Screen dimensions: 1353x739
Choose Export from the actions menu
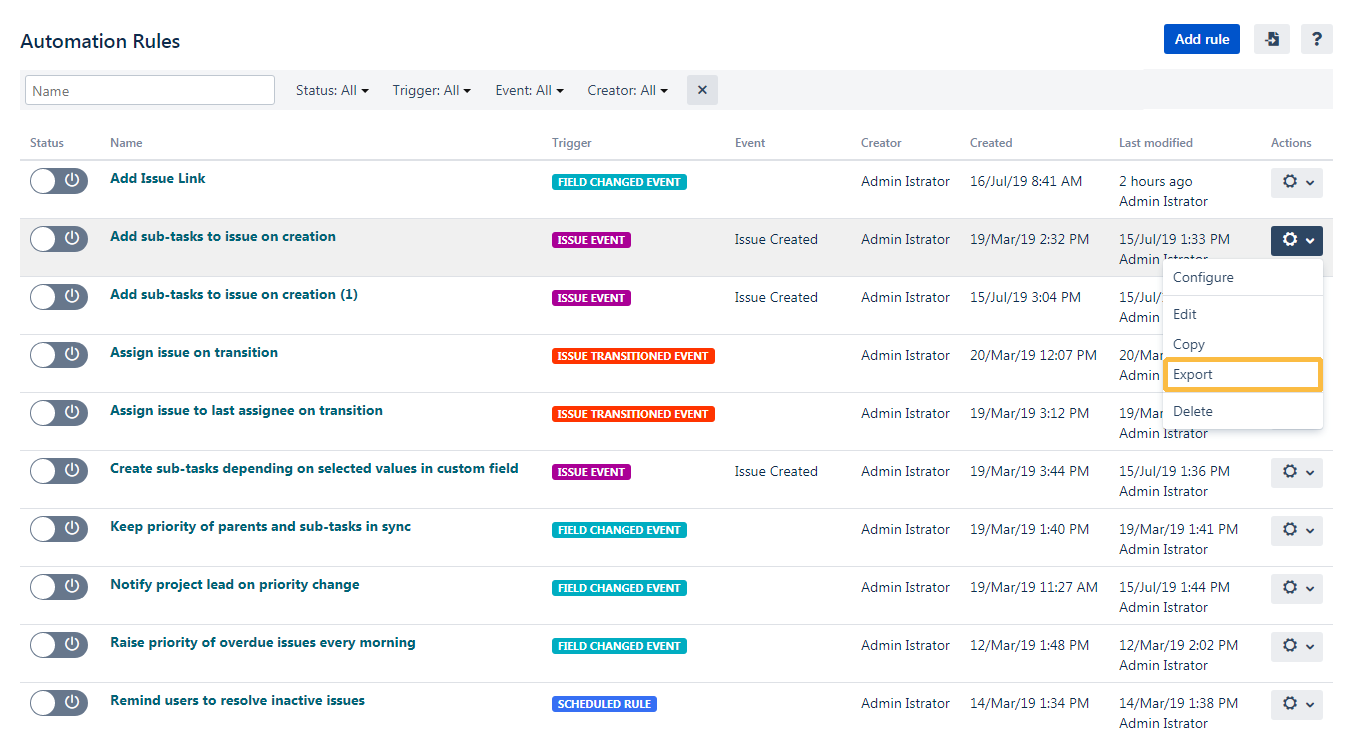coord(1243,374)
